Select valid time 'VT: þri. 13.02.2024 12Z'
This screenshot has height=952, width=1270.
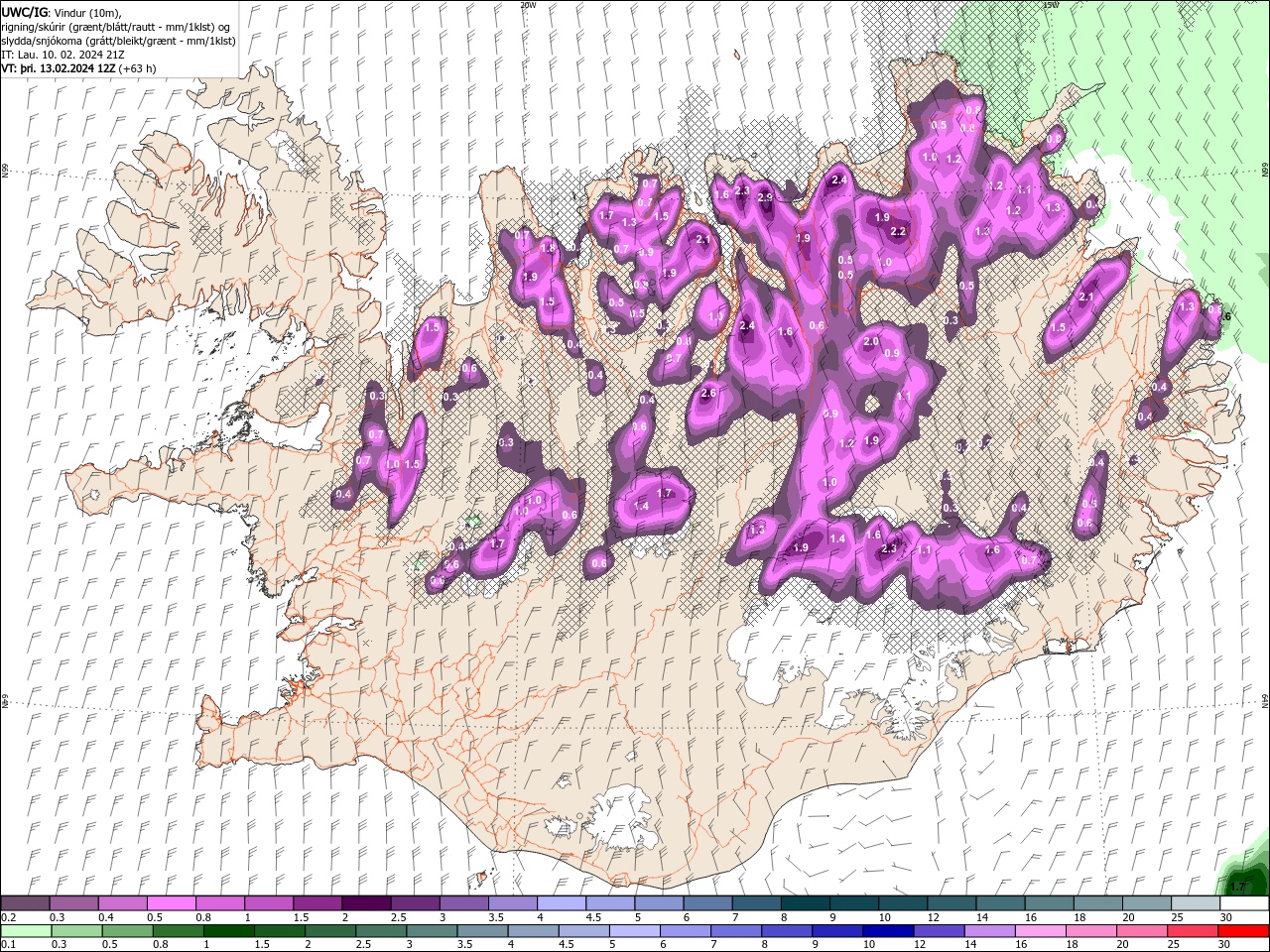[59, 68]
